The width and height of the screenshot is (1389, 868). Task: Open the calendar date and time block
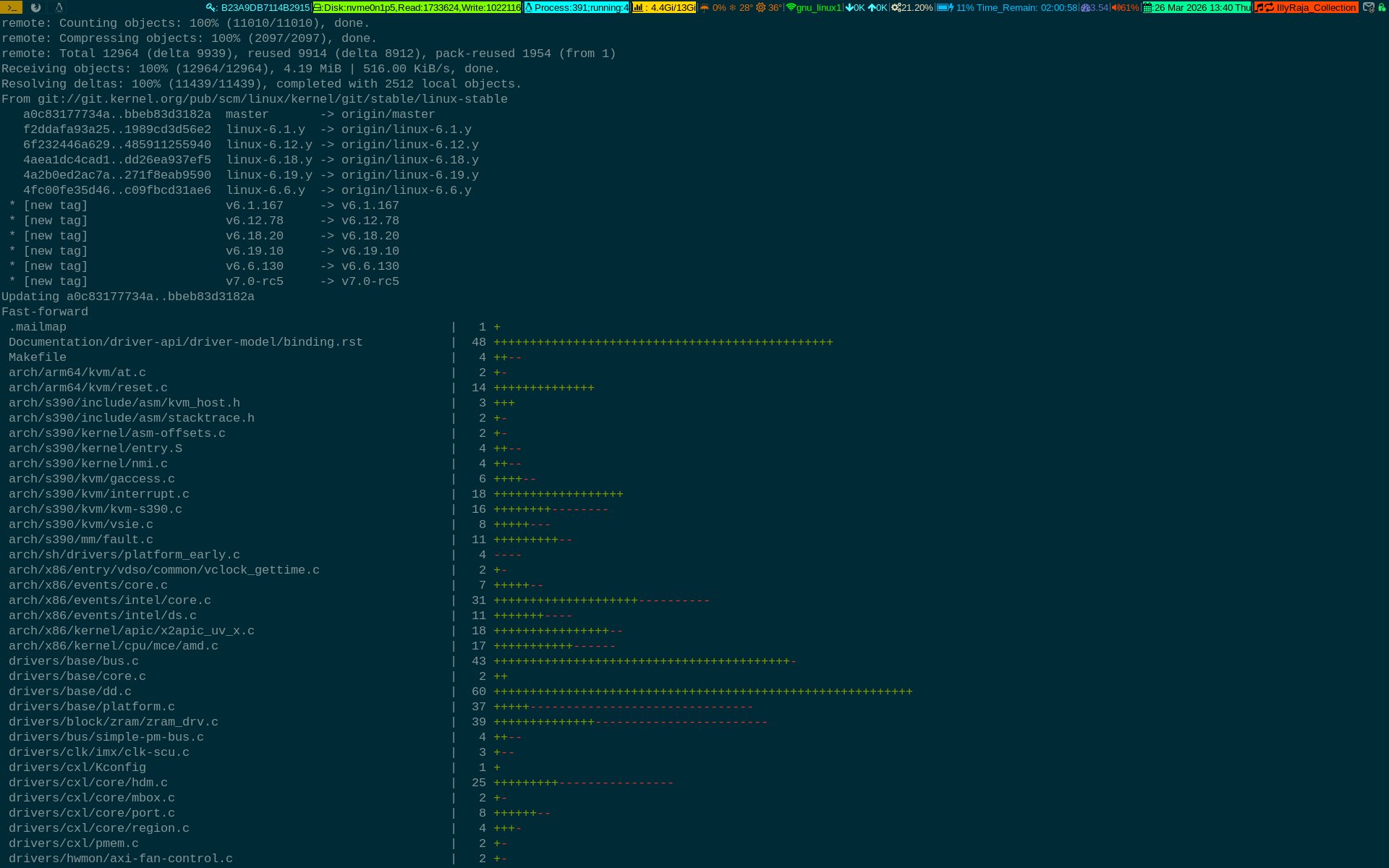pyautogui.click(x=1197, y=7)
